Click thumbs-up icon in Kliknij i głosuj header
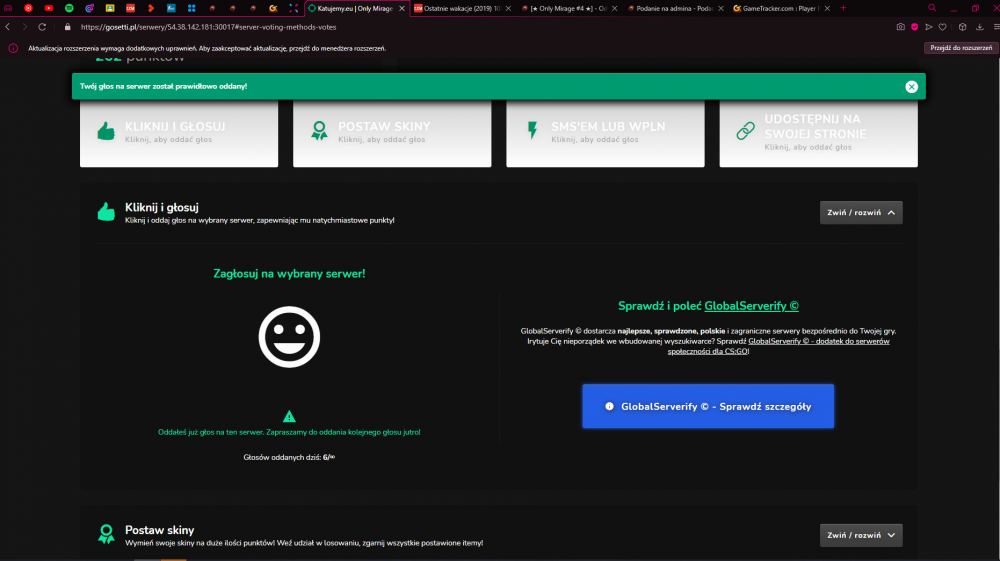The height and width of the screenshot is (561, 1000). [106, 211]
